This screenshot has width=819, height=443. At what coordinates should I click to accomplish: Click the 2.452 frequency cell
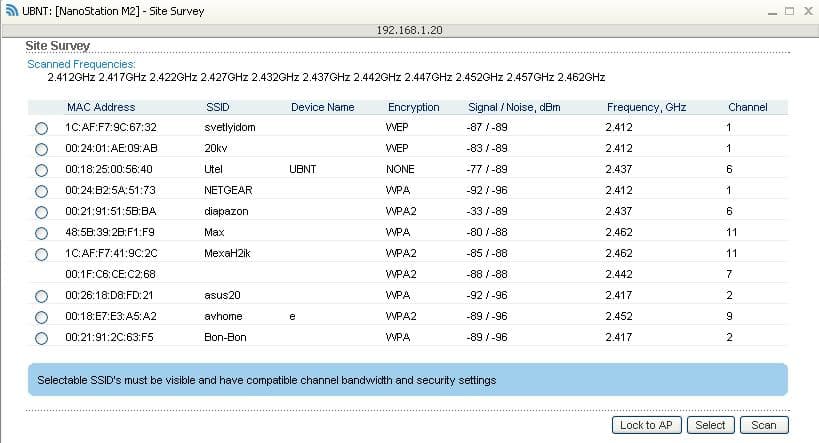(619, 316)
